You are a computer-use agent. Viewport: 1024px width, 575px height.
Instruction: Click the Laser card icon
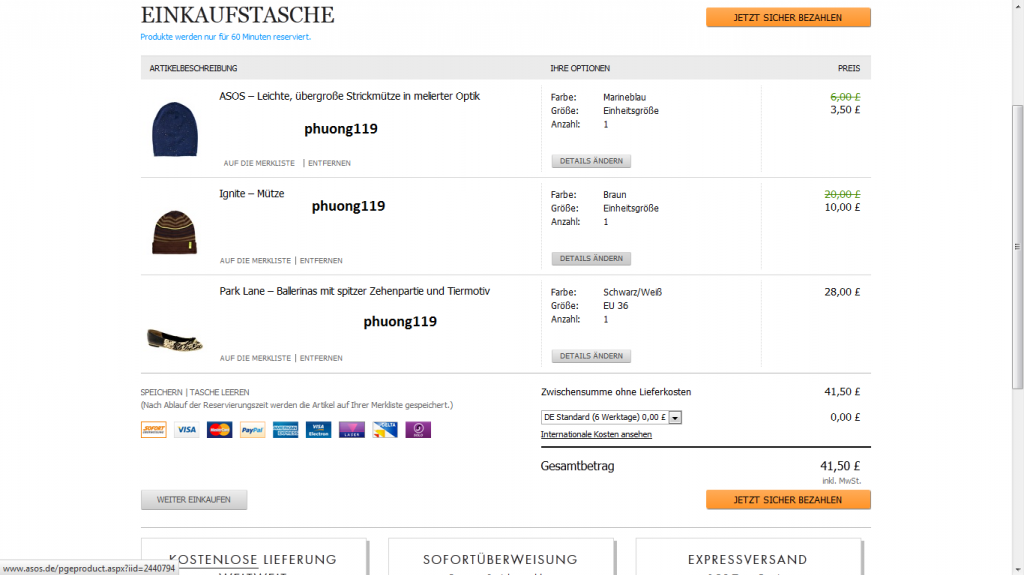(x=351, y=430)
